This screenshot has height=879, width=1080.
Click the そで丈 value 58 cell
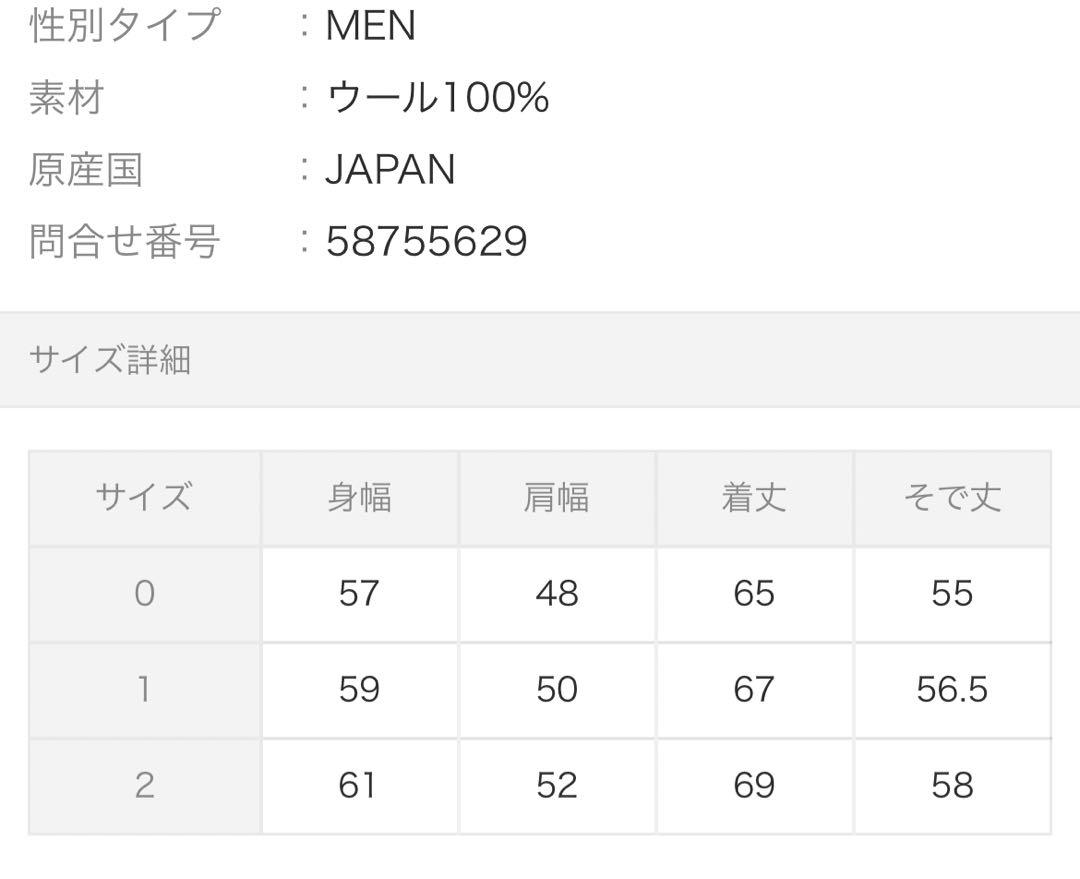click(x=953, y=785)
